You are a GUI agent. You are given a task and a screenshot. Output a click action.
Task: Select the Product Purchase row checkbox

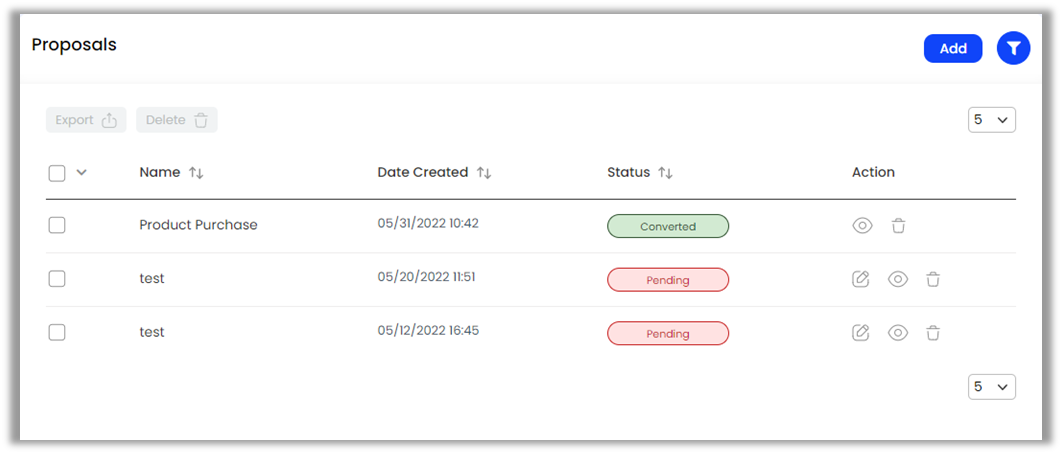57,226
